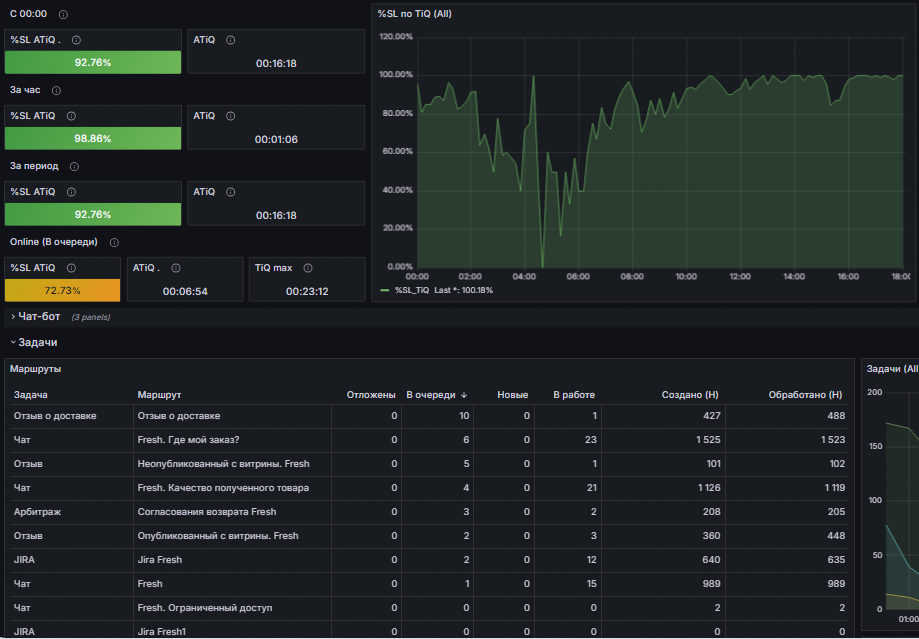The width and height of the screenshot is (919, 639).
Task: Sort table by 'Обработано (Н)' column header
Action: (x=805, y=395)
